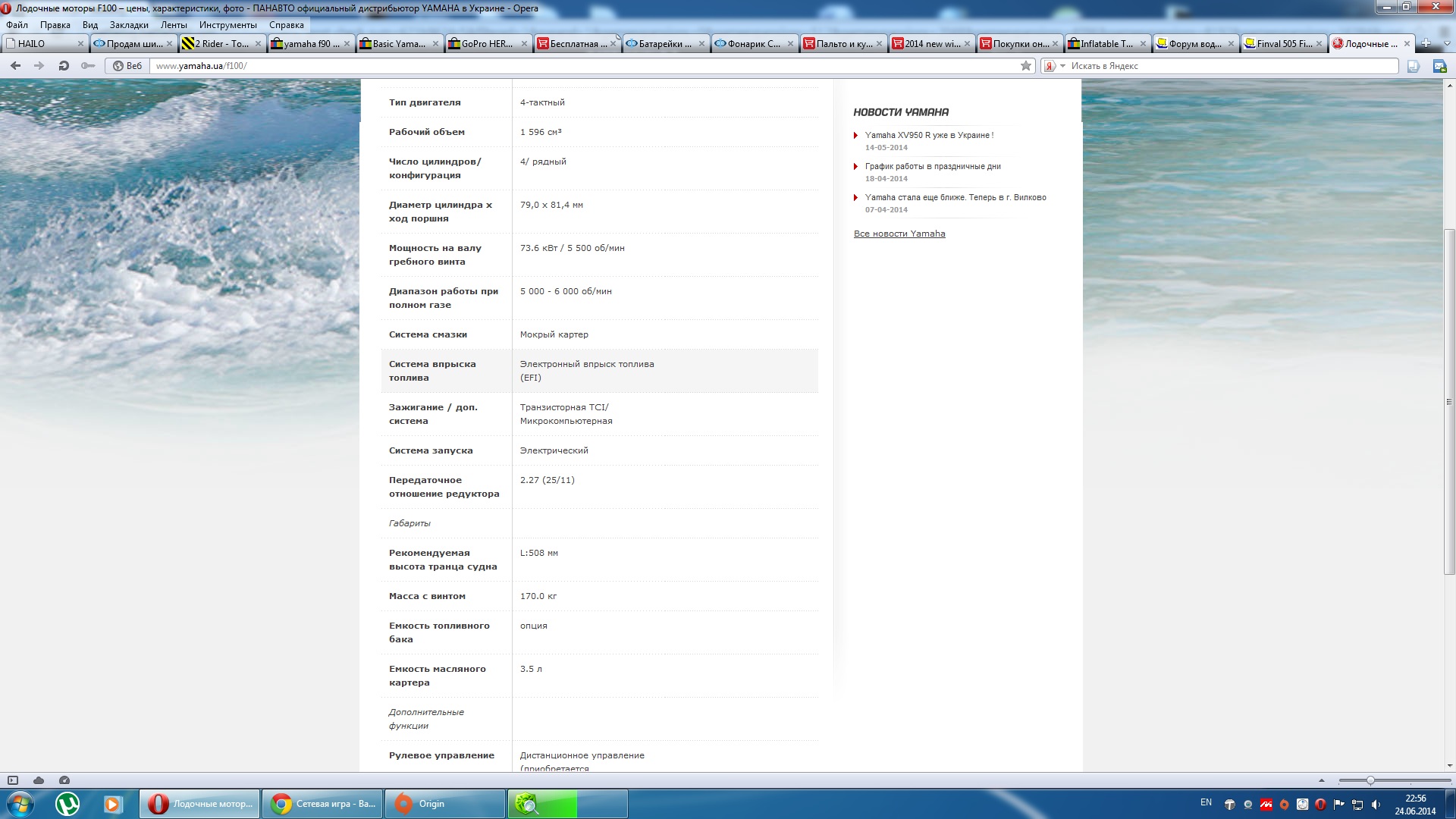Open Yamaha XV950 R news link
Screen dimensions: 1456x819
tap(929, 135)
